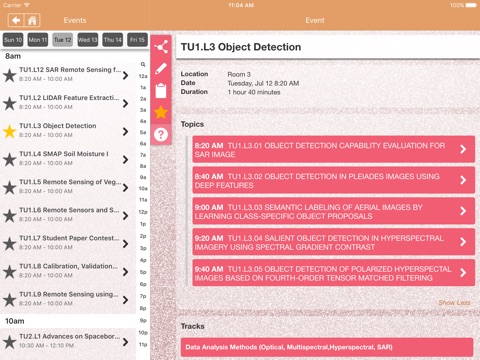Star TU1.L8 Calibration, Validation session
This screenshot has width=480, height=360.
(10, 272)
